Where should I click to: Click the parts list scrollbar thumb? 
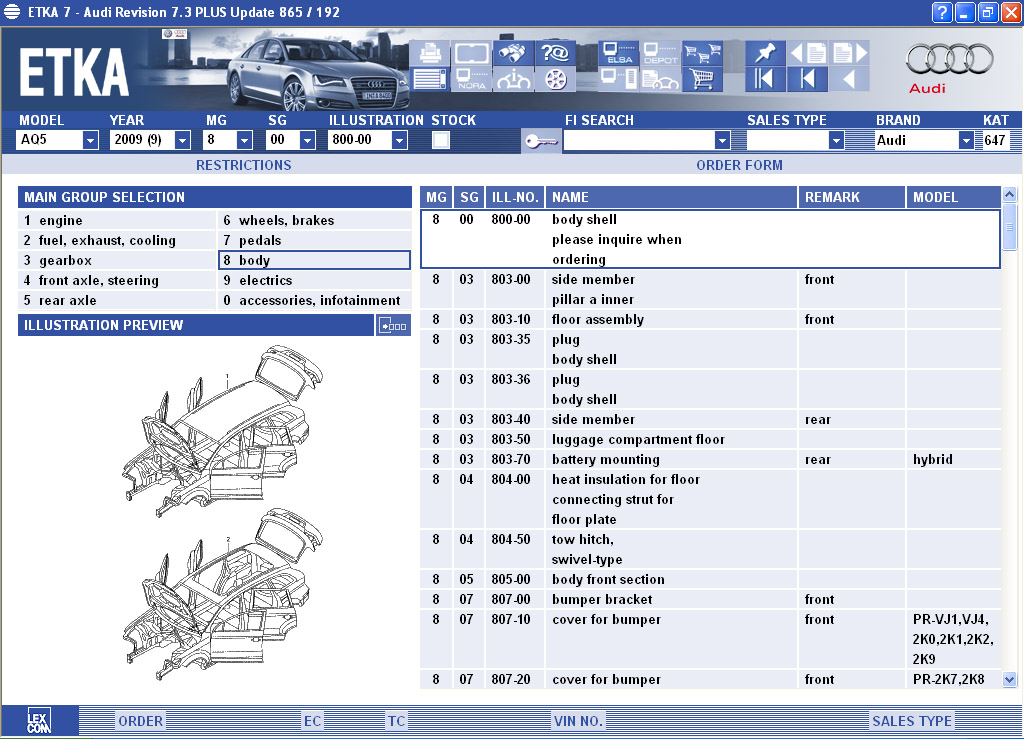coord(1010,227)
